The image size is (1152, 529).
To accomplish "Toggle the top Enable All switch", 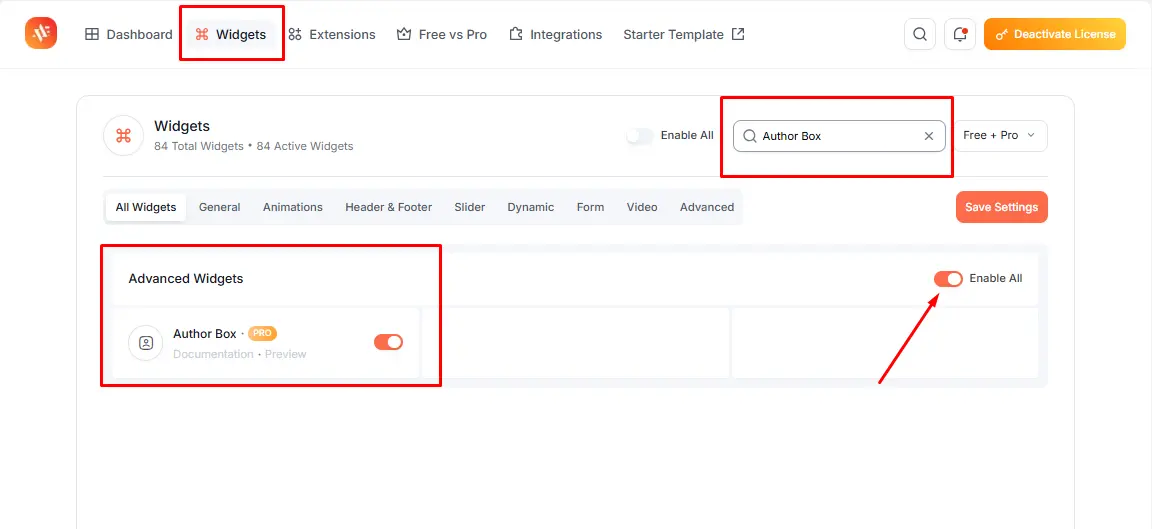I will click(x=640, y=136).
